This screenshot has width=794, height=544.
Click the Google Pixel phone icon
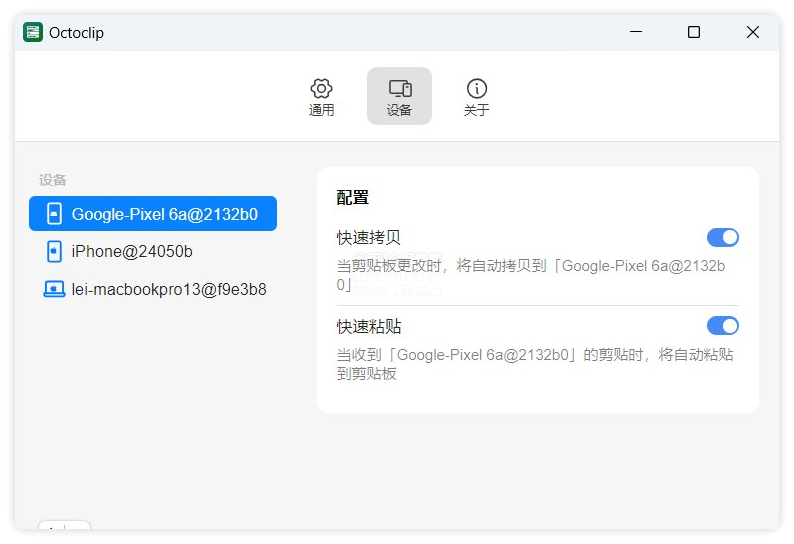click(54, 214)
